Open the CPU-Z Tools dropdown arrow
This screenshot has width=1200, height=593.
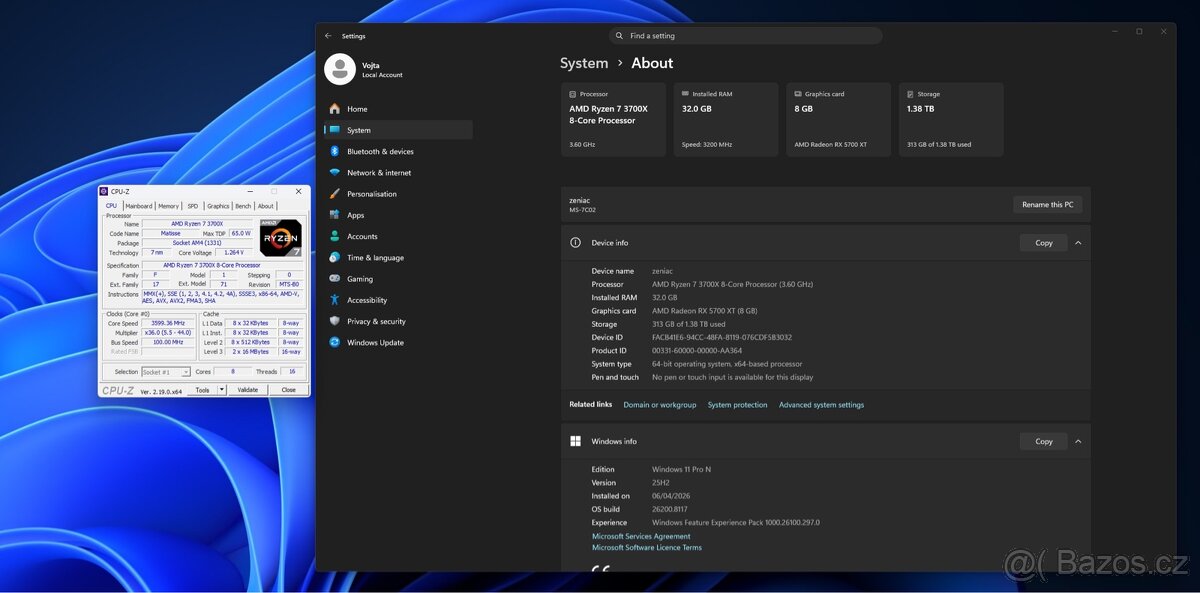pos(222,390)
